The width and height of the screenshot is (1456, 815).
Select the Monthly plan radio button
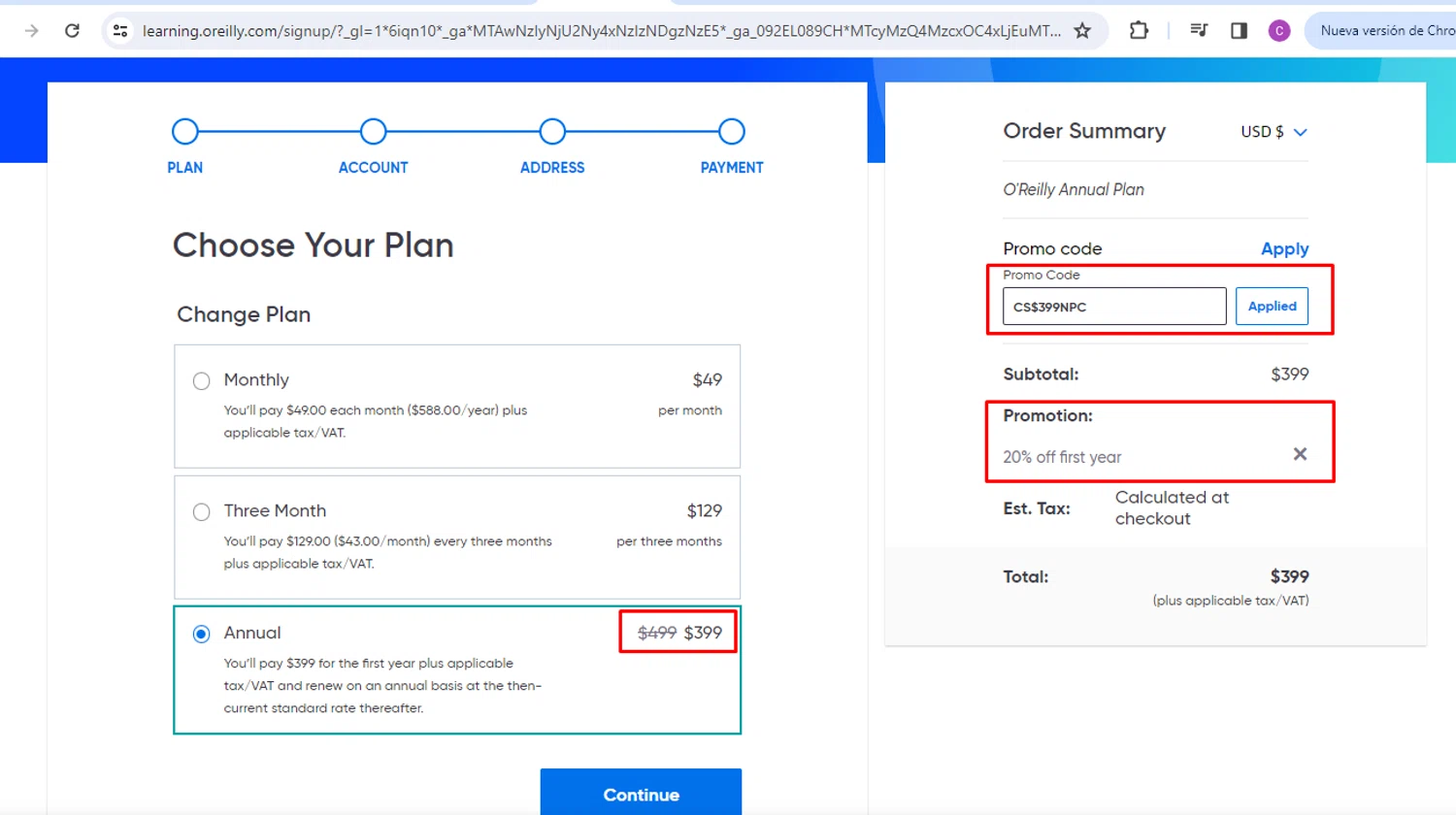(x=201, y=380)
